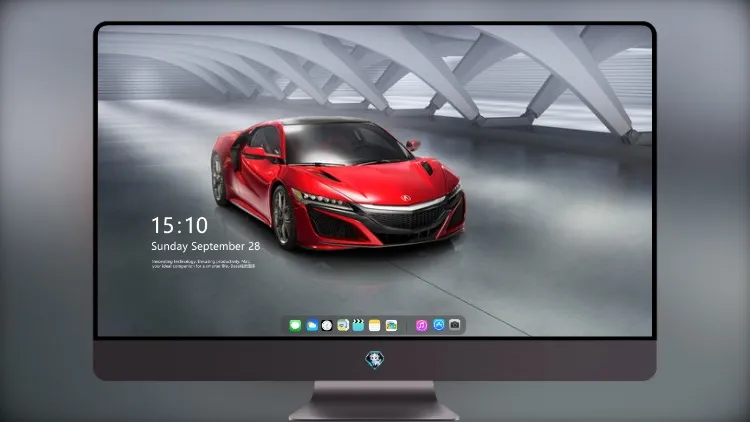Screen dimensions: 750x422
Task: Open the pink iTunes music app
Action: [421, 325]
